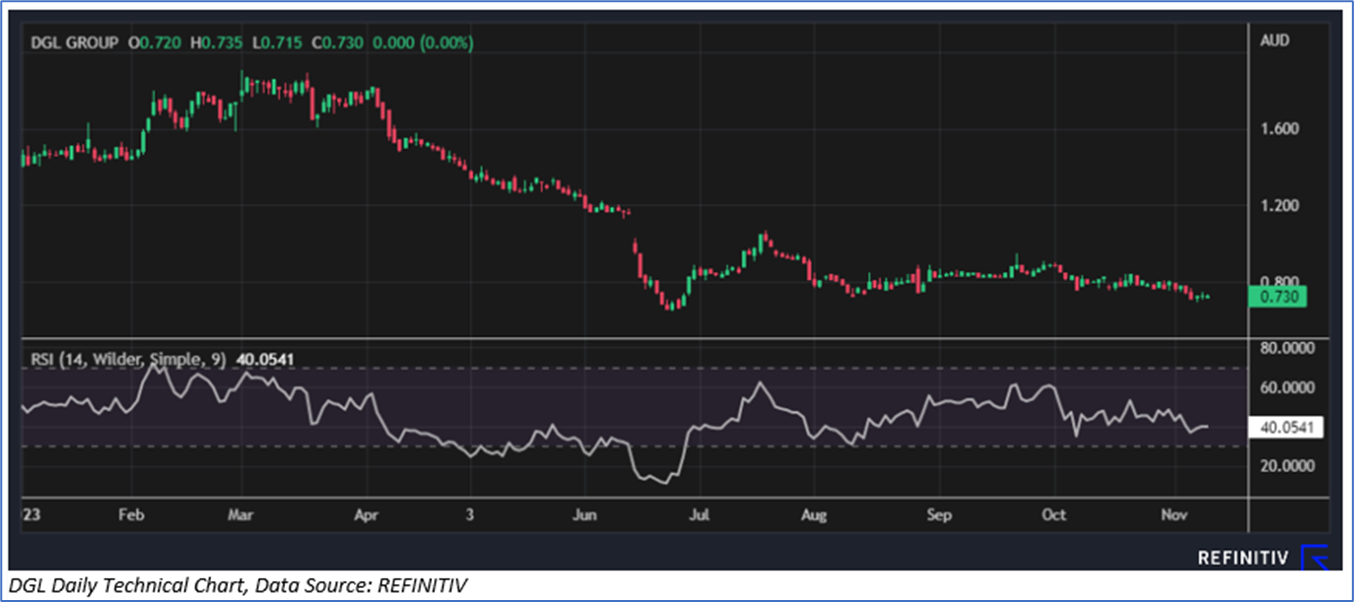
Task: Click the change value 0.000 (0.00%)
Action: click(423, 43)
